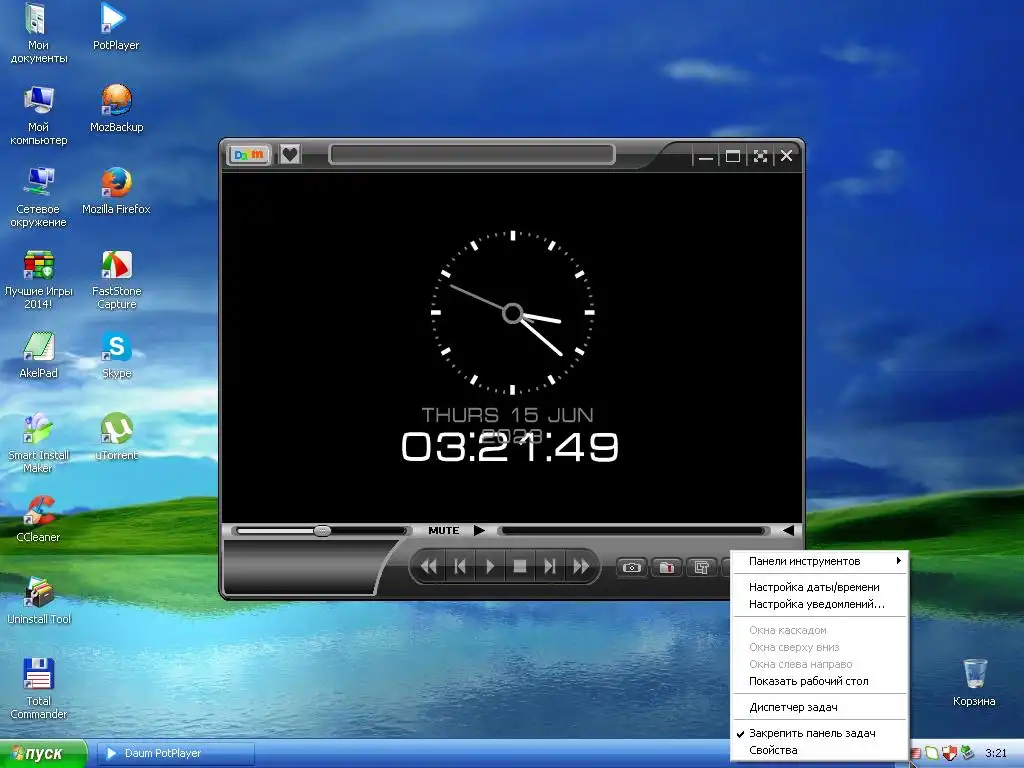Select the AkelPad desktop icon

tap(38, 355)
